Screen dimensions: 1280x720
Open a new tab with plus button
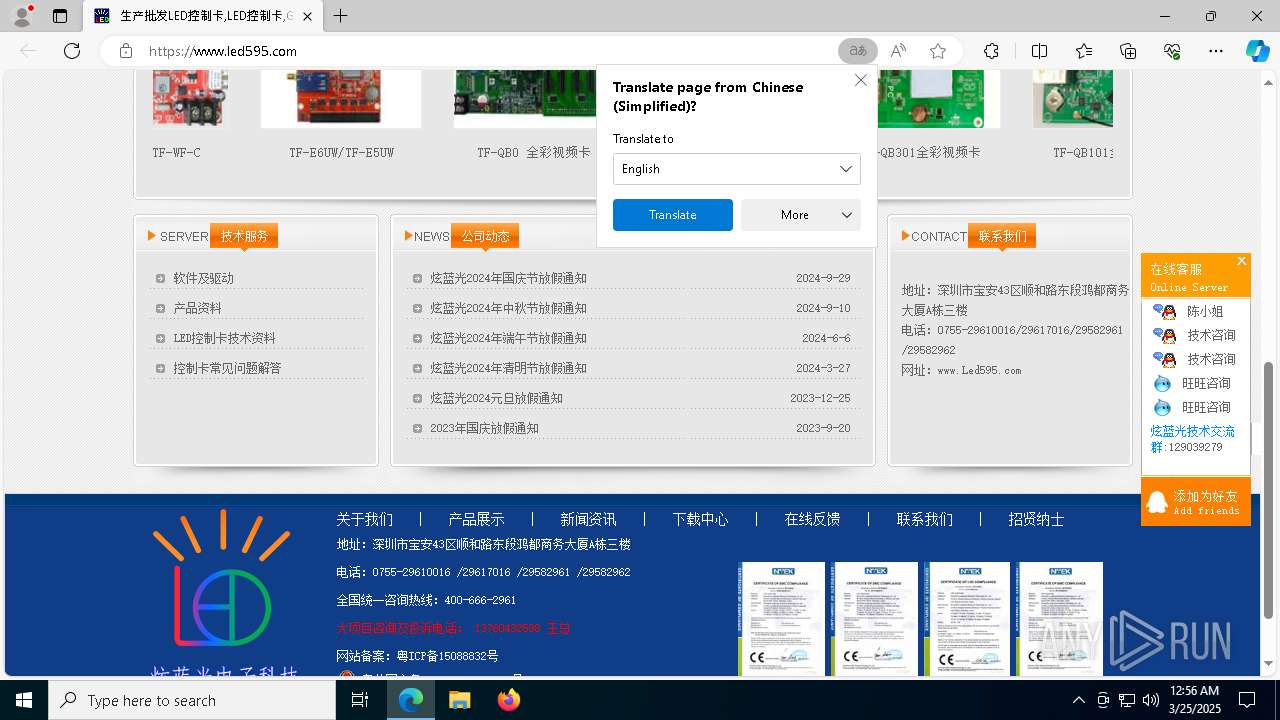[x=341, y=16]
